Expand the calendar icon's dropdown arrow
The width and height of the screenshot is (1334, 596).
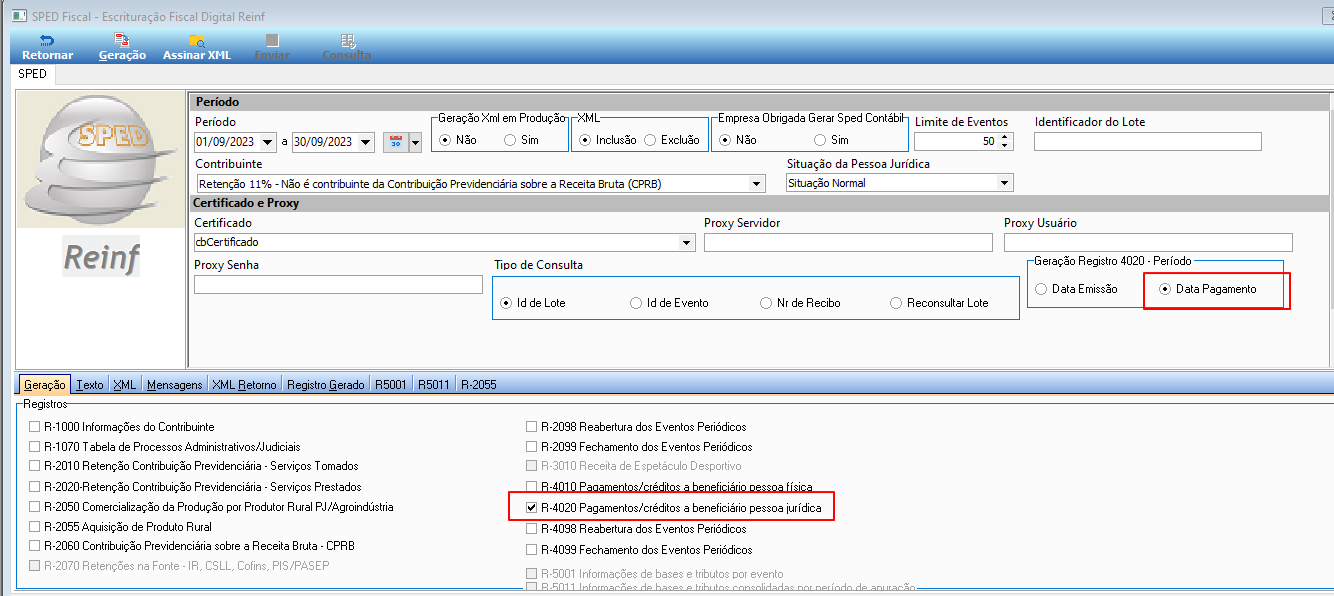[x=416, y=142]
